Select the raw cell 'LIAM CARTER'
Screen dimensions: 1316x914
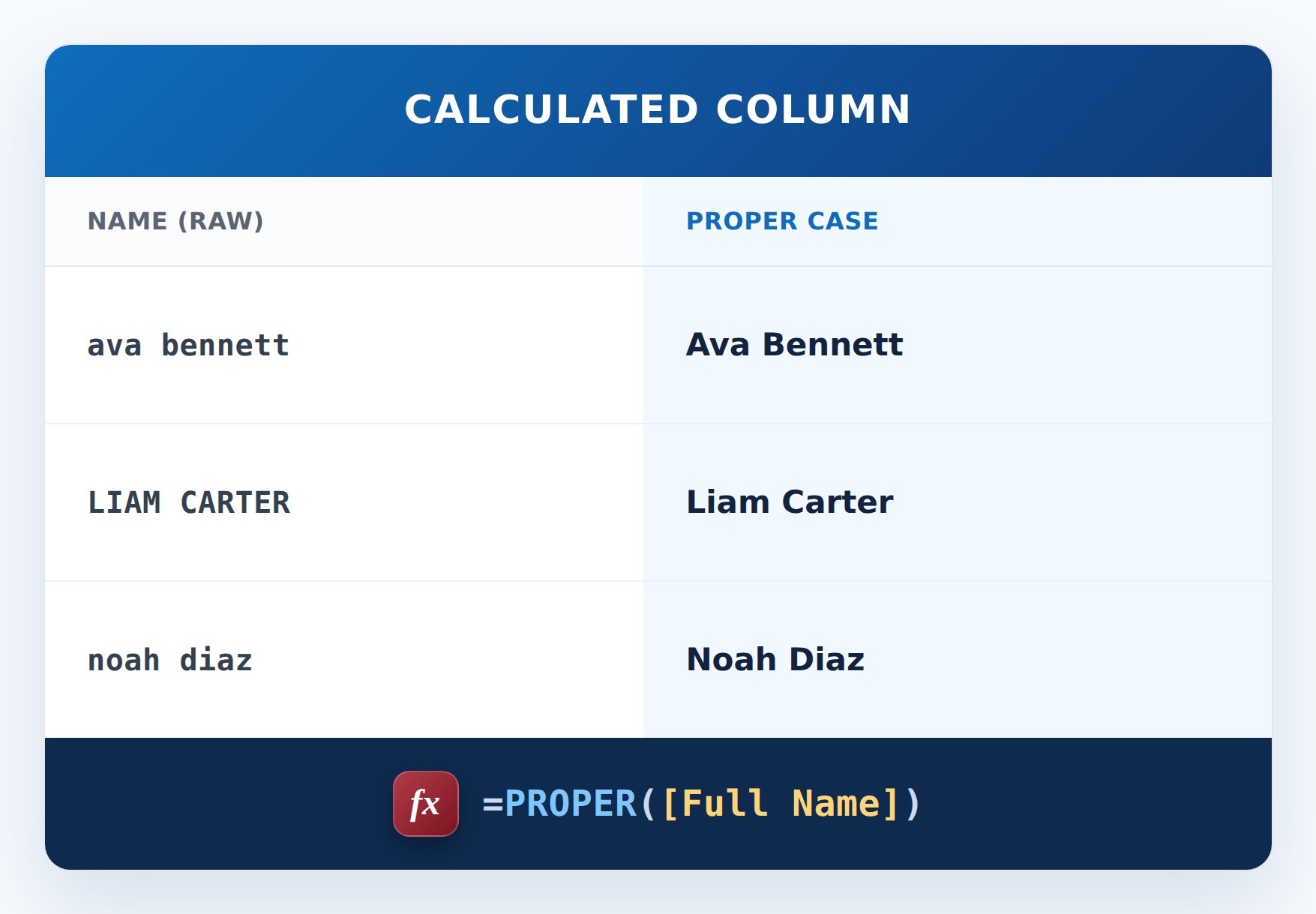[x=344, y=502]
